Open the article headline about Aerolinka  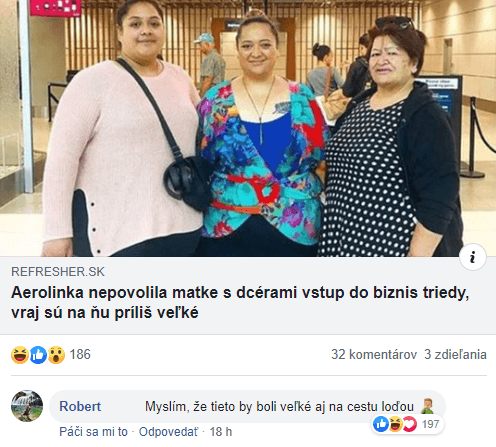click(x=240, y=302)
